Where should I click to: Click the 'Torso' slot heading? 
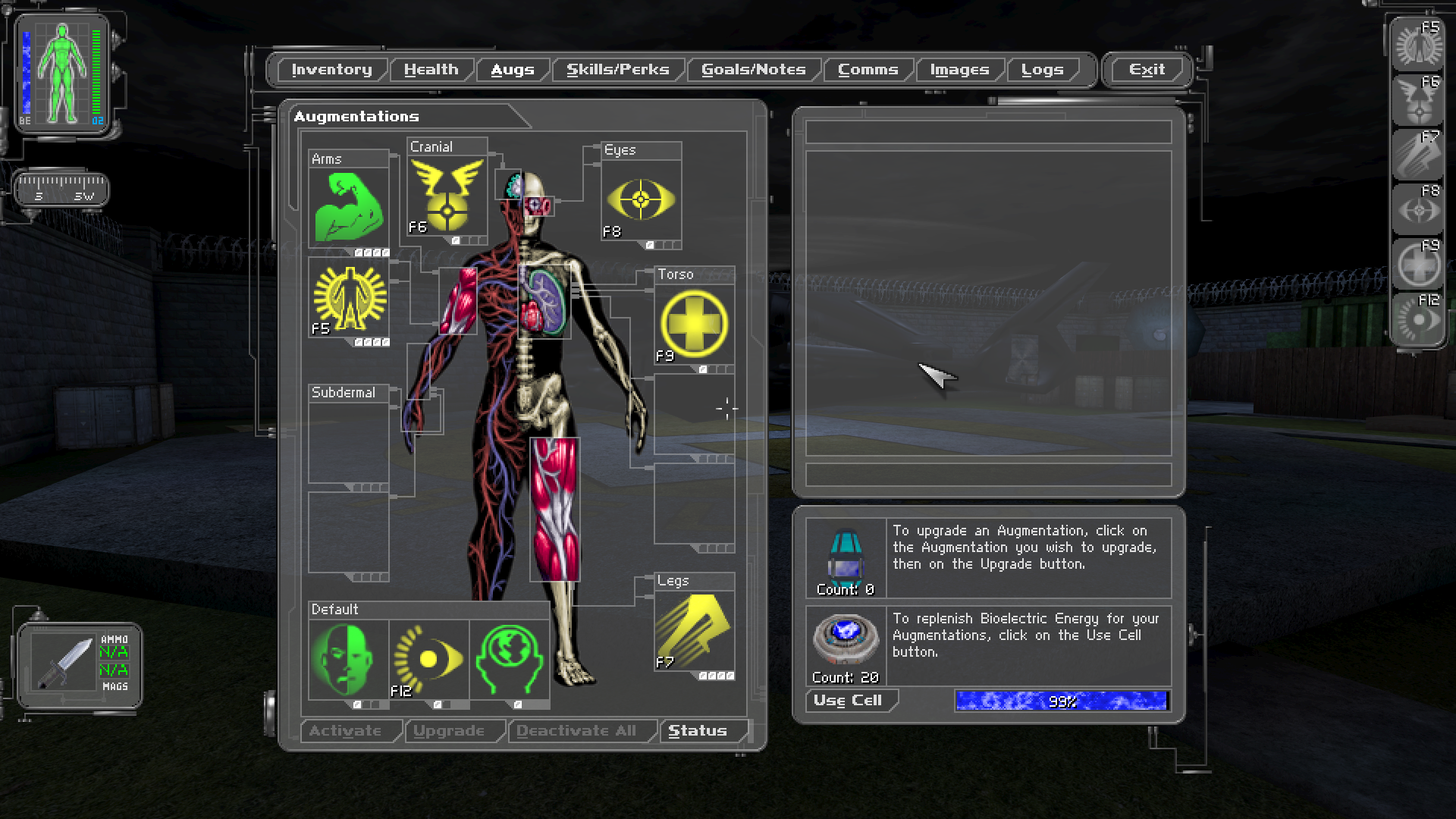tap(675, 275)
